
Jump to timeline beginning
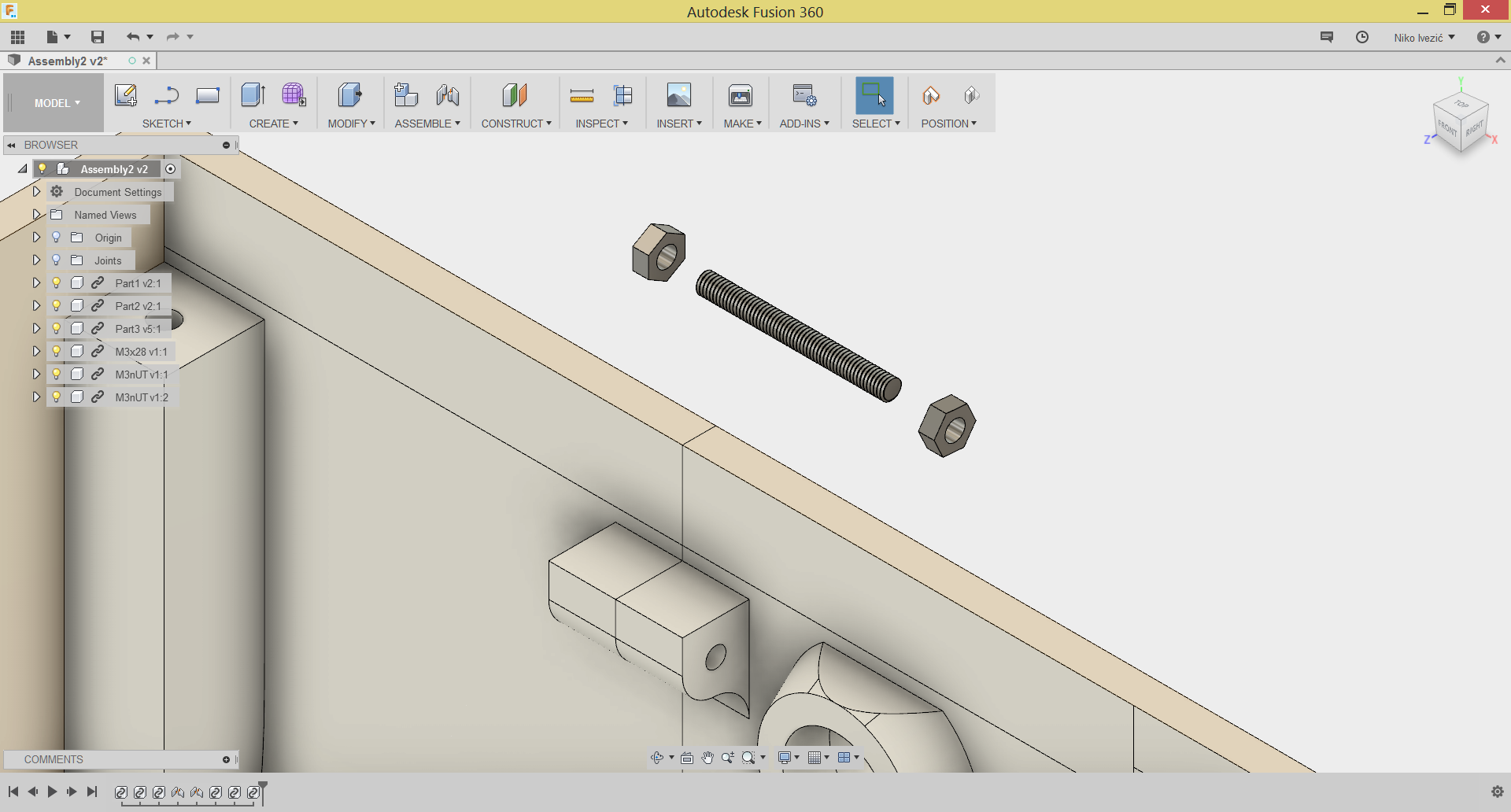tap(13, 792)
